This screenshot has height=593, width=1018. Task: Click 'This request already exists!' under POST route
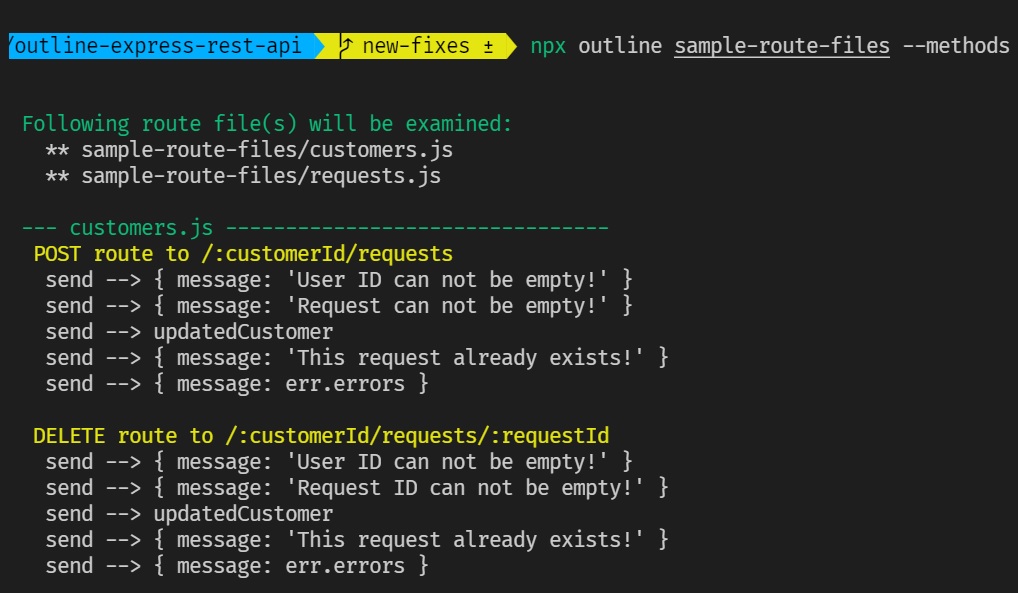click(357, 358)
